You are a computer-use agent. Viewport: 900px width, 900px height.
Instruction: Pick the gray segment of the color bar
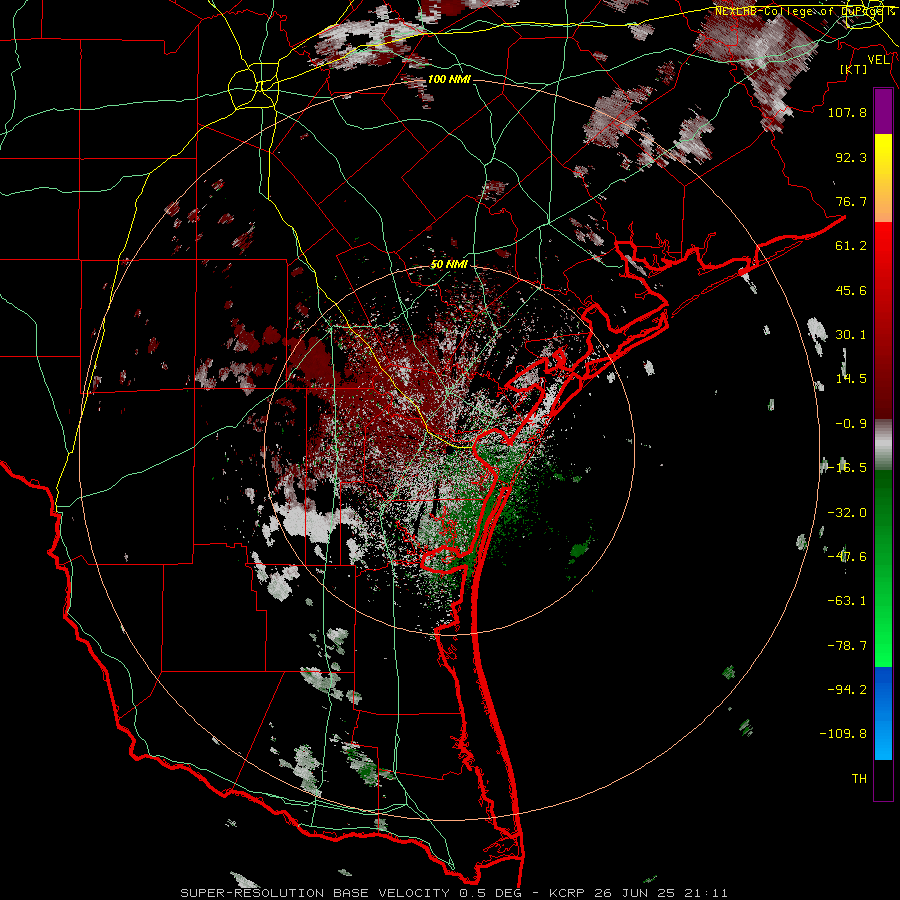(x=883, y=445)
